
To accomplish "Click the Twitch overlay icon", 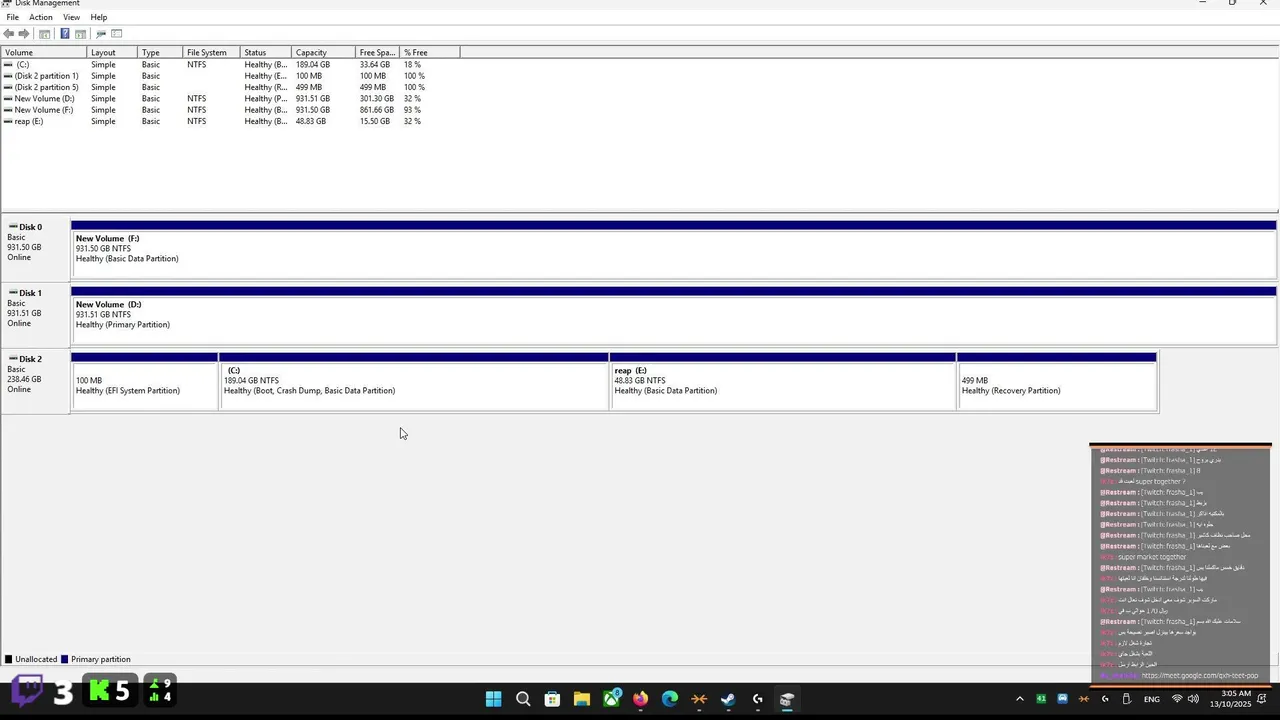I will (x=27, y=691).
